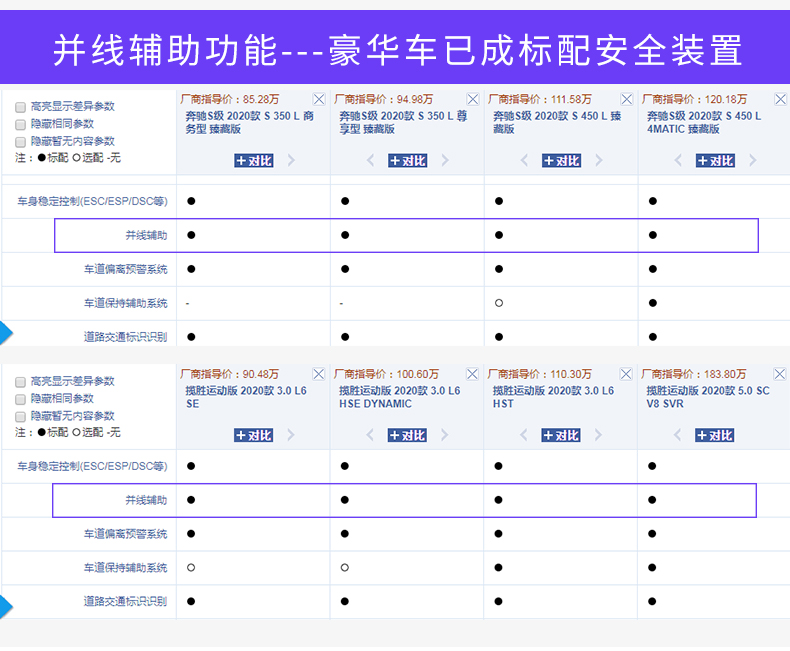Remove 揽胜运动版 3.0 L6 HSE DYNAMIC column
Image resolution: width=790 pixels, height=651 pixels.
point(473,374)
